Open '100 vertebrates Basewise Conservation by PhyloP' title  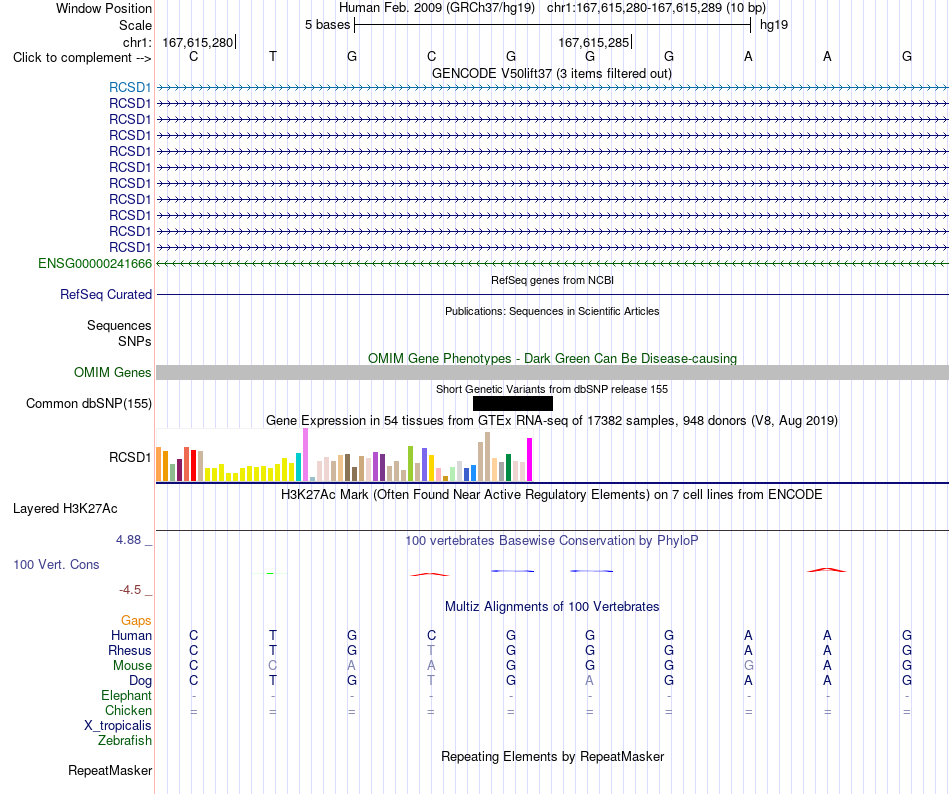551,540
